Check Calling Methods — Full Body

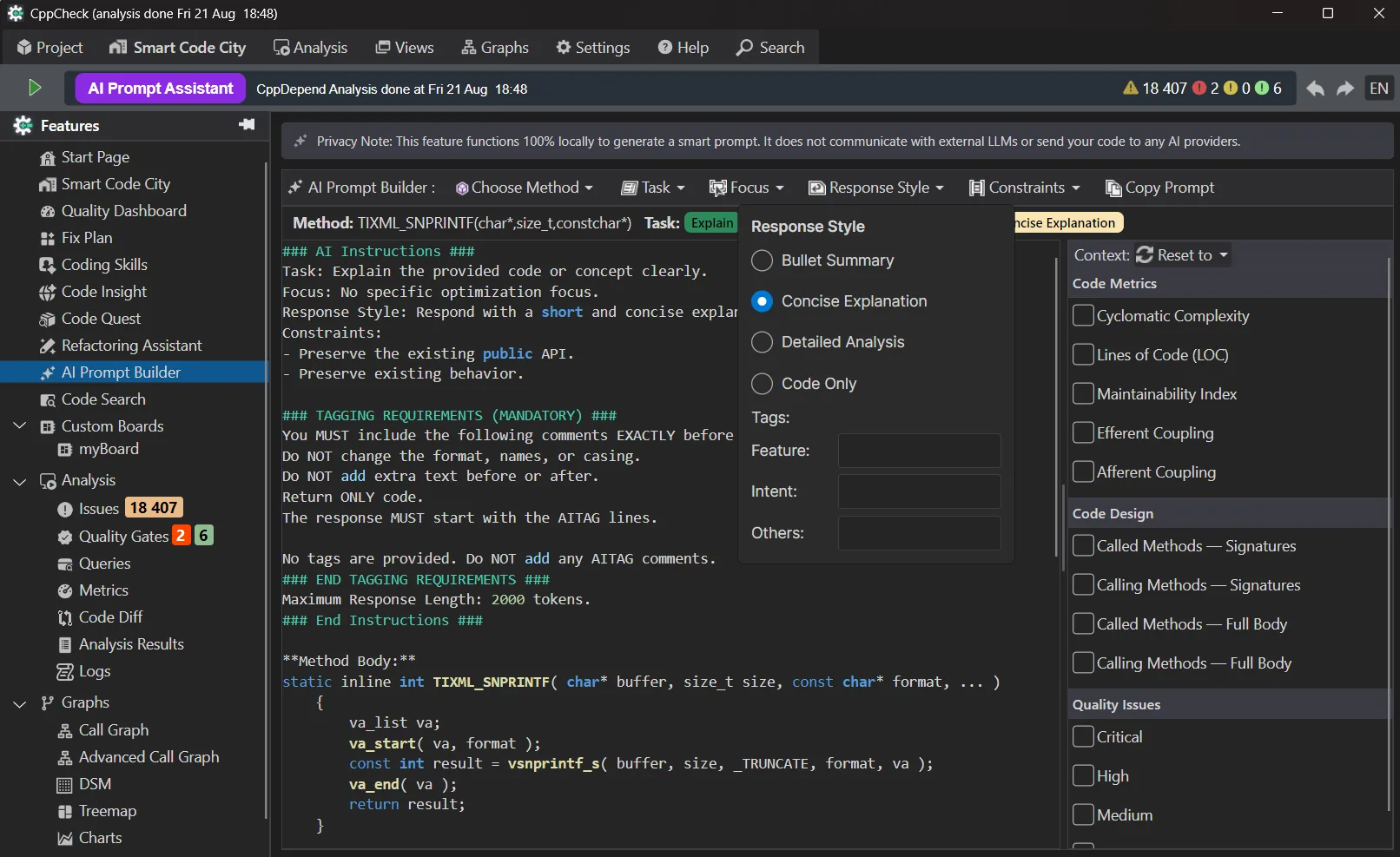(x=1083, y=663)
